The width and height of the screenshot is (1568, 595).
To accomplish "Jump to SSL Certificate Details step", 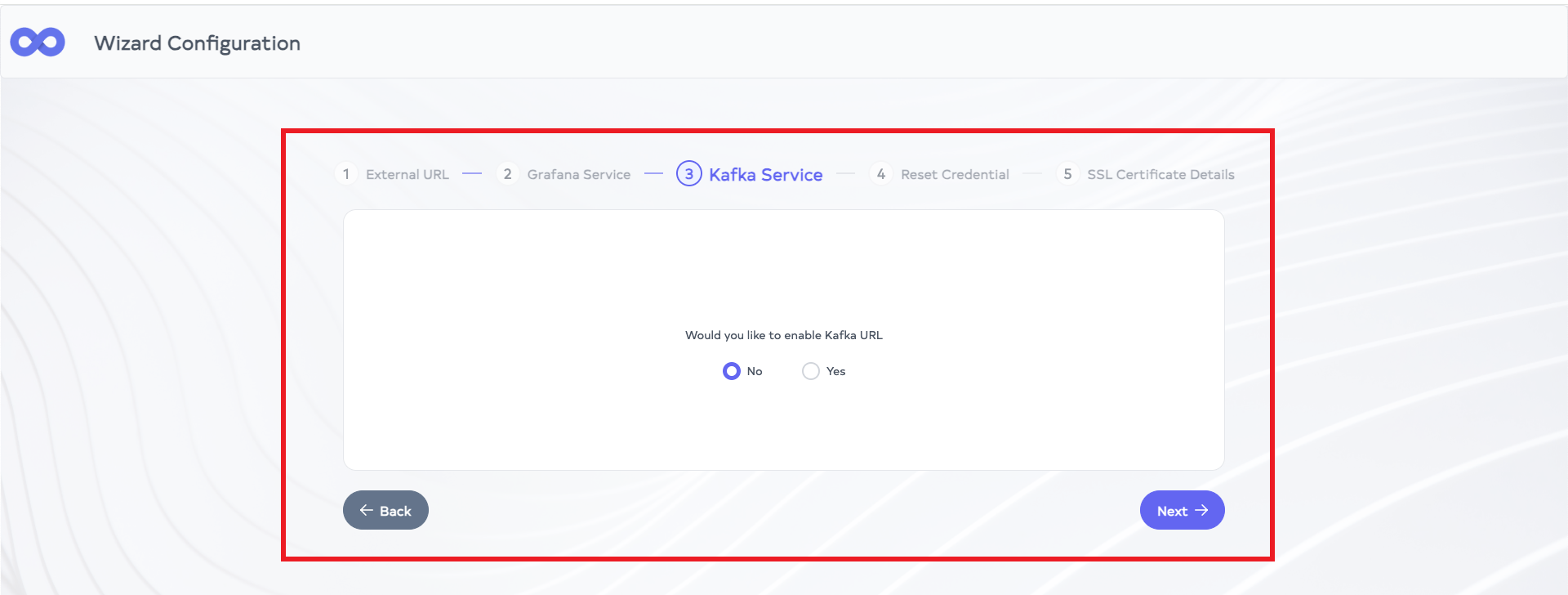I will [1160, 175].
